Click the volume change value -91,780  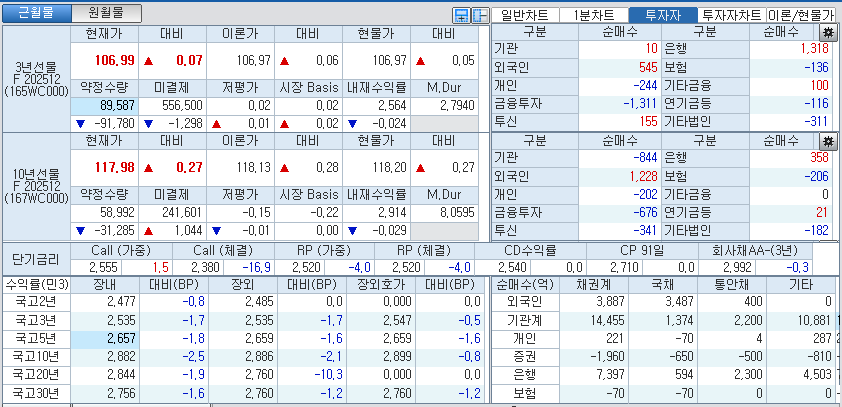pyautogui.click(x=112, y=124)
